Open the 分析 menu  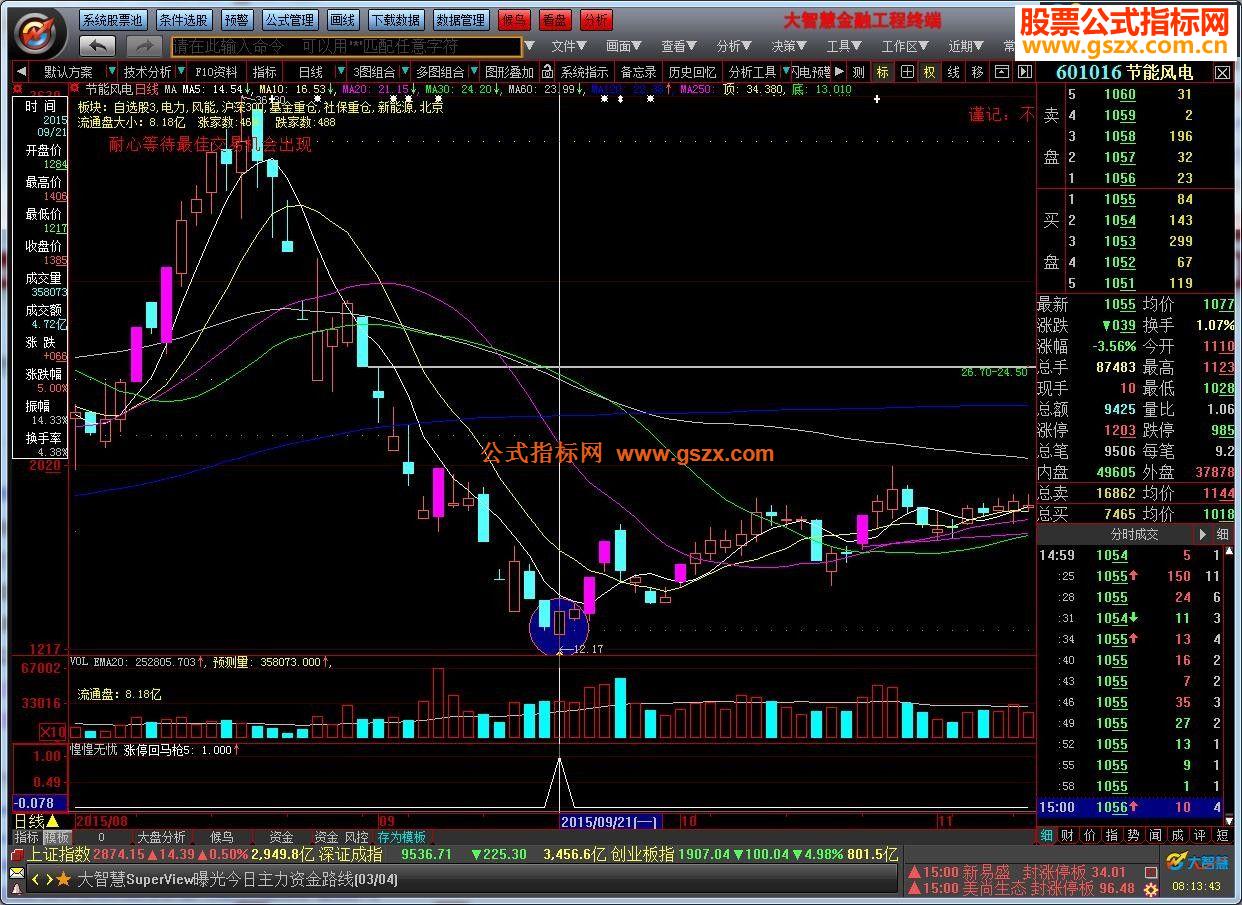(x=734, y=46)
